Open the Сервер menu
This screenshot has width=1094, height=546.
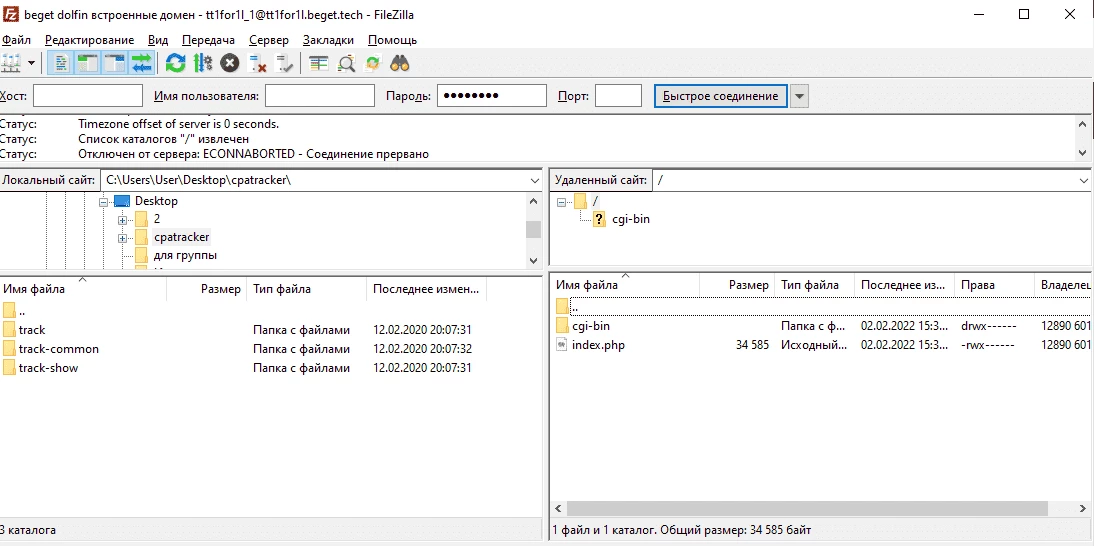(269, 40)
